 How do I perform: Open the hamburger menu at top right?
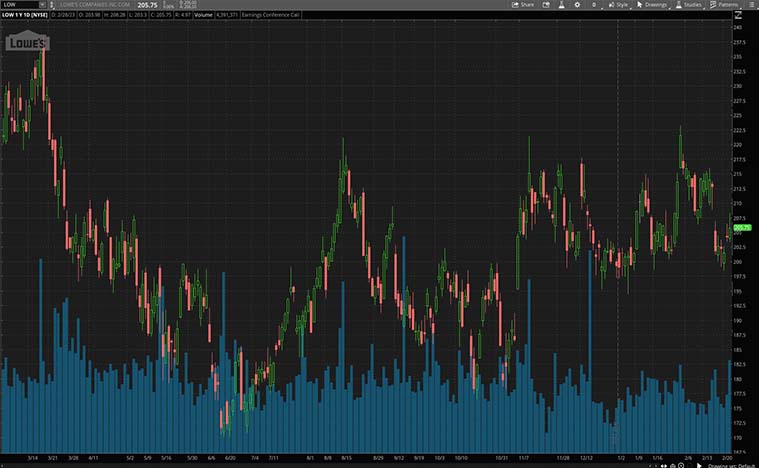(752, 5)
